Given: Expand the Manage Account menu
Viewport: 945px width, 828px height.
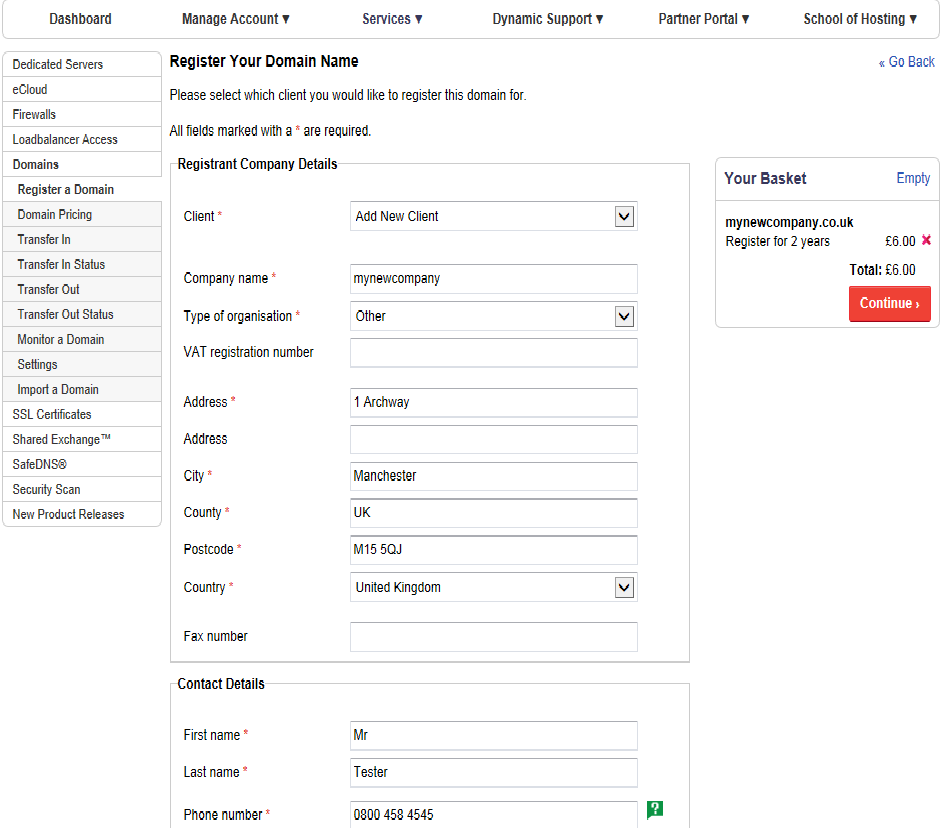Looking at the screenshot, I should (236, 19).
